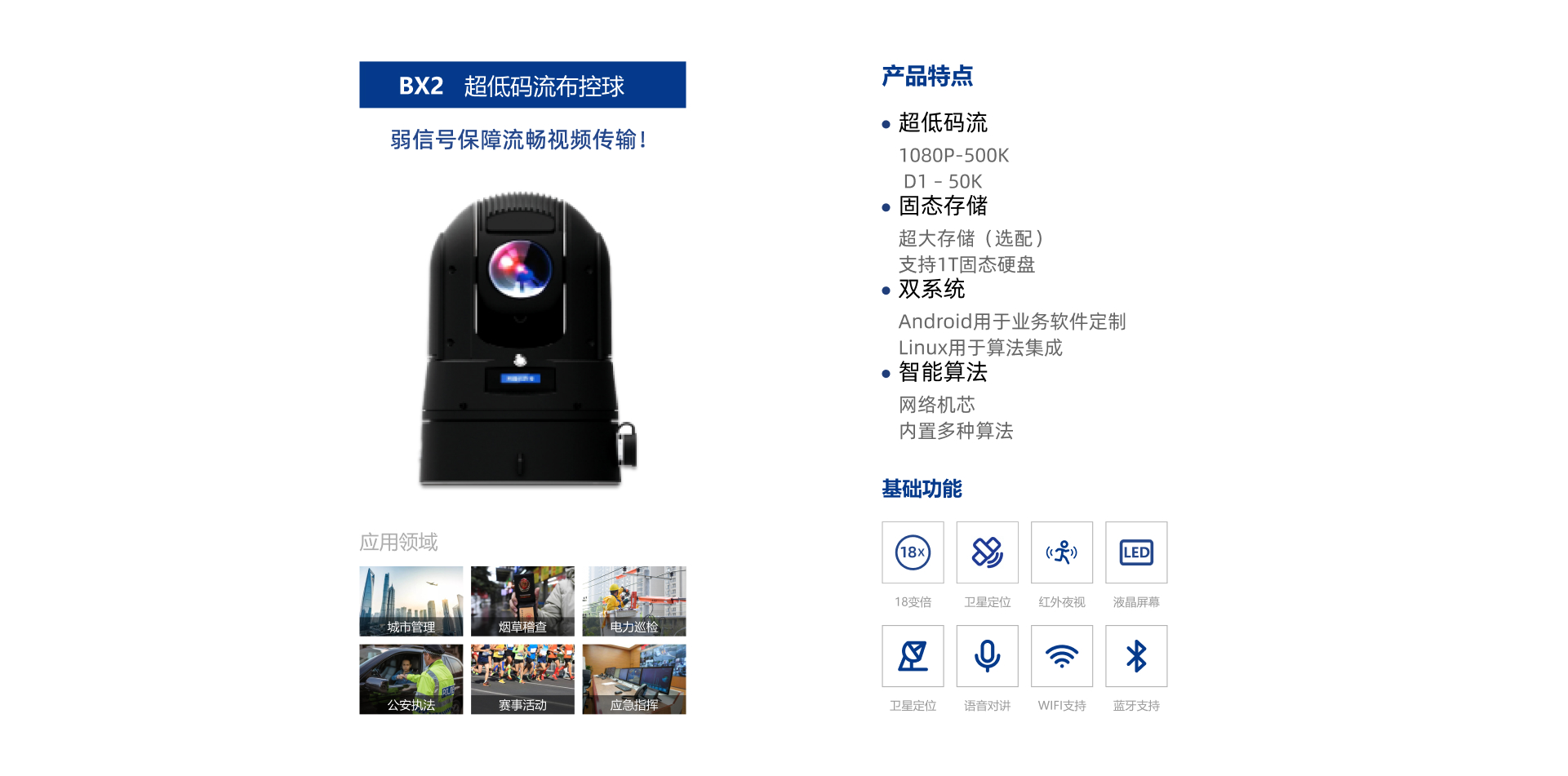
Task: Select the 应急指挥 thumbnail
Action: (634, 680)
